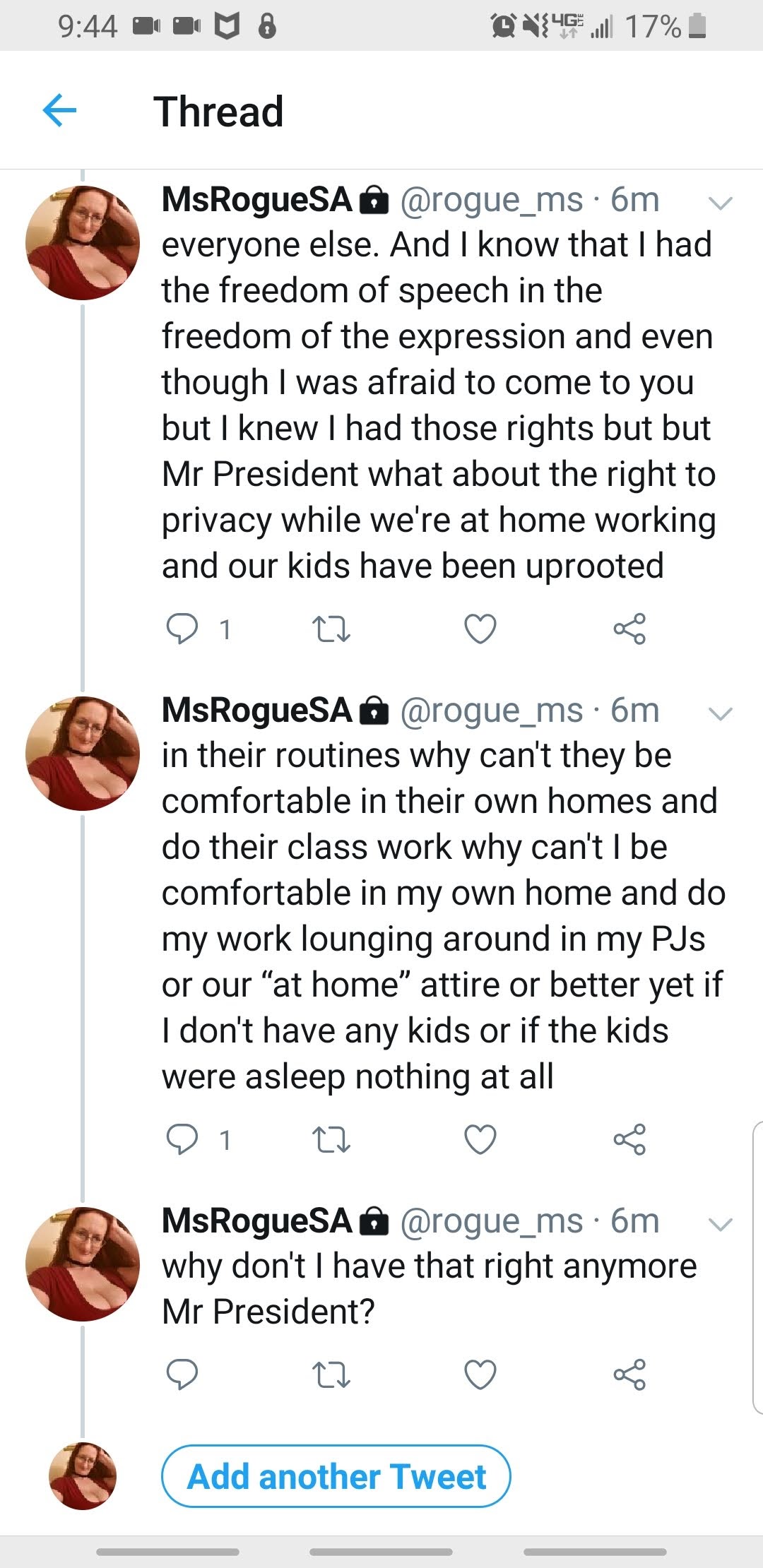Open options chevron on first tweet
Viewport: 763px width, 1568px height.
click(720, 203)
